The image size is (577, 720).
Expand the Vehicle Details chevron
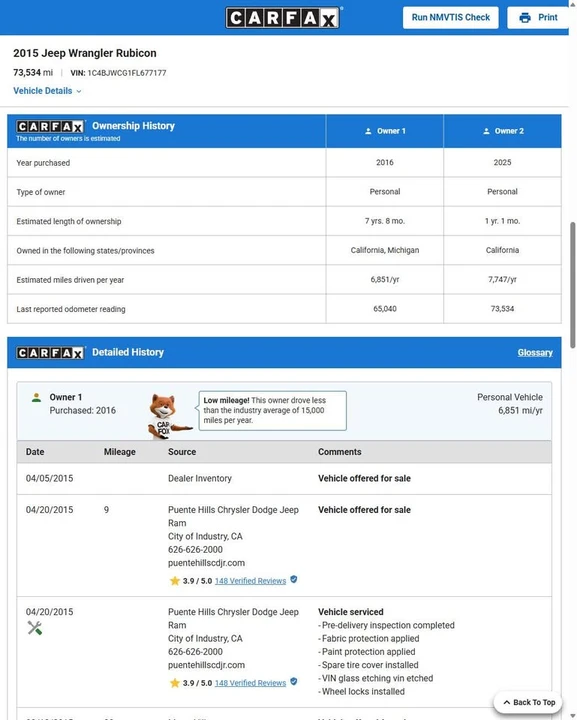79,91
